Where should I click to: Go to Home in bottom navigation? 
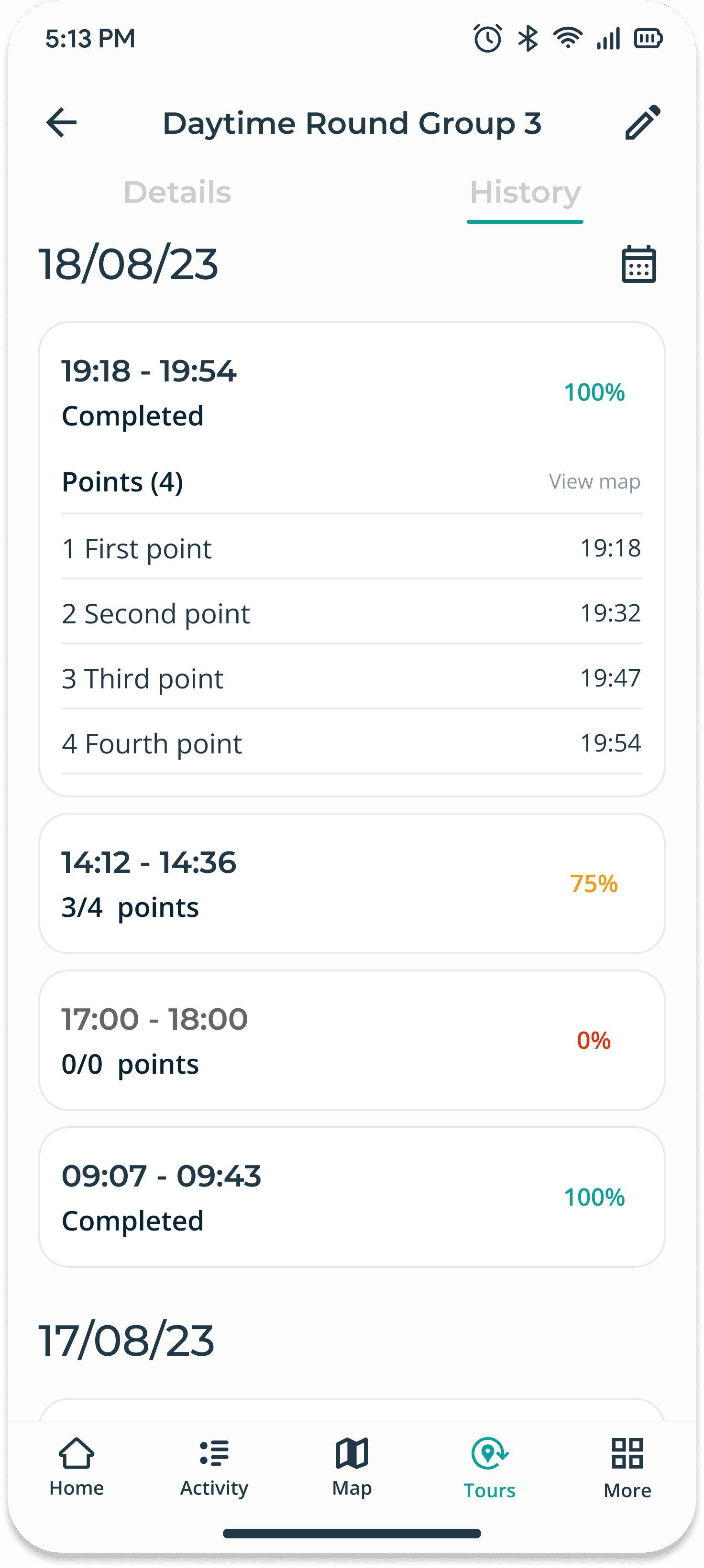pos(77,1468)
